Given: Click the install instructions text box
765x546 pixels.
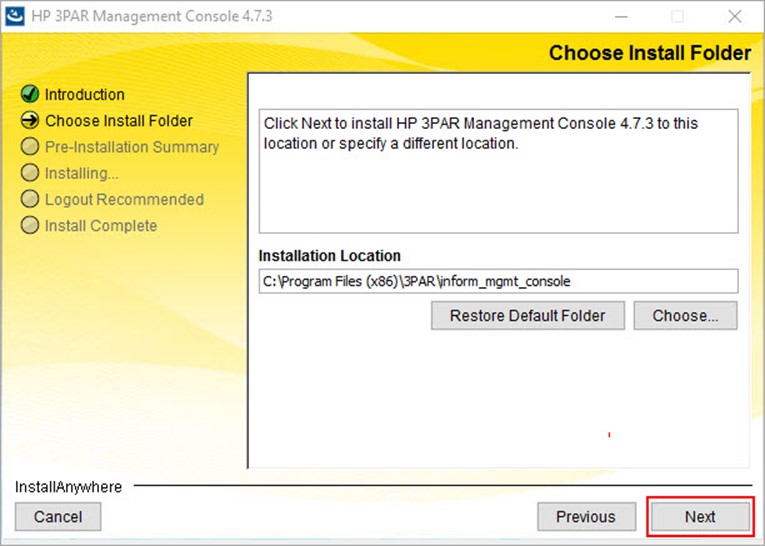Looking at the screenshot, I should (x=498, y=171).
